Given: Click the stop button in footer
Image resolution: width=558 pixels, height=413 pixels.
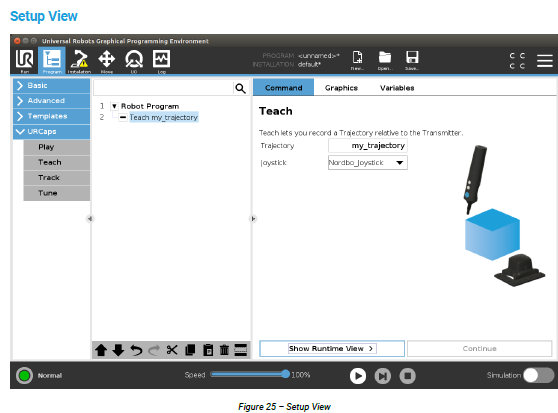Looking at the screenshot, I should pos(407,376).
